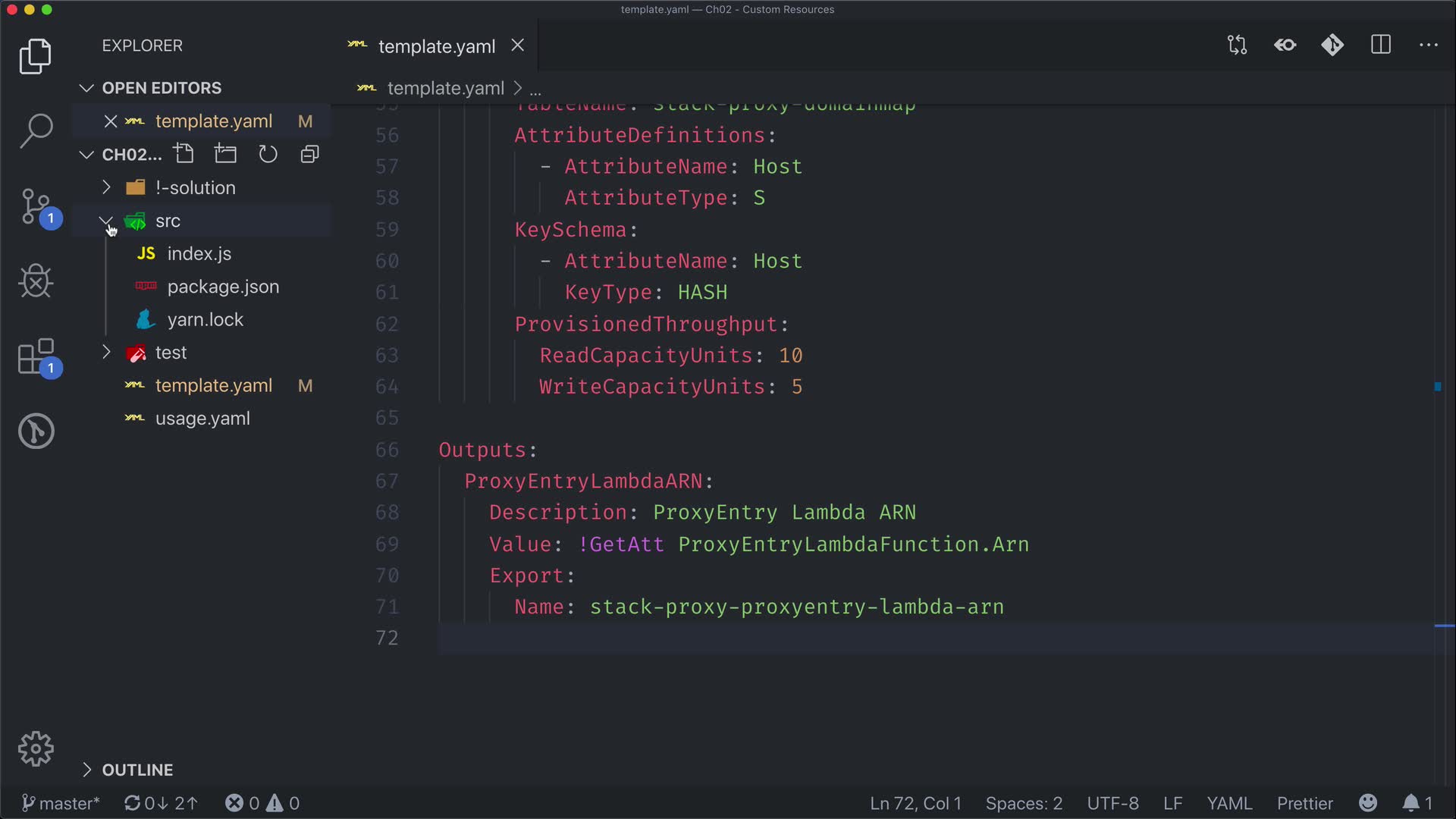Click the New File icon in explorer
The width and height of the screenshot is (1456, 819).
[x=184, y=154]
